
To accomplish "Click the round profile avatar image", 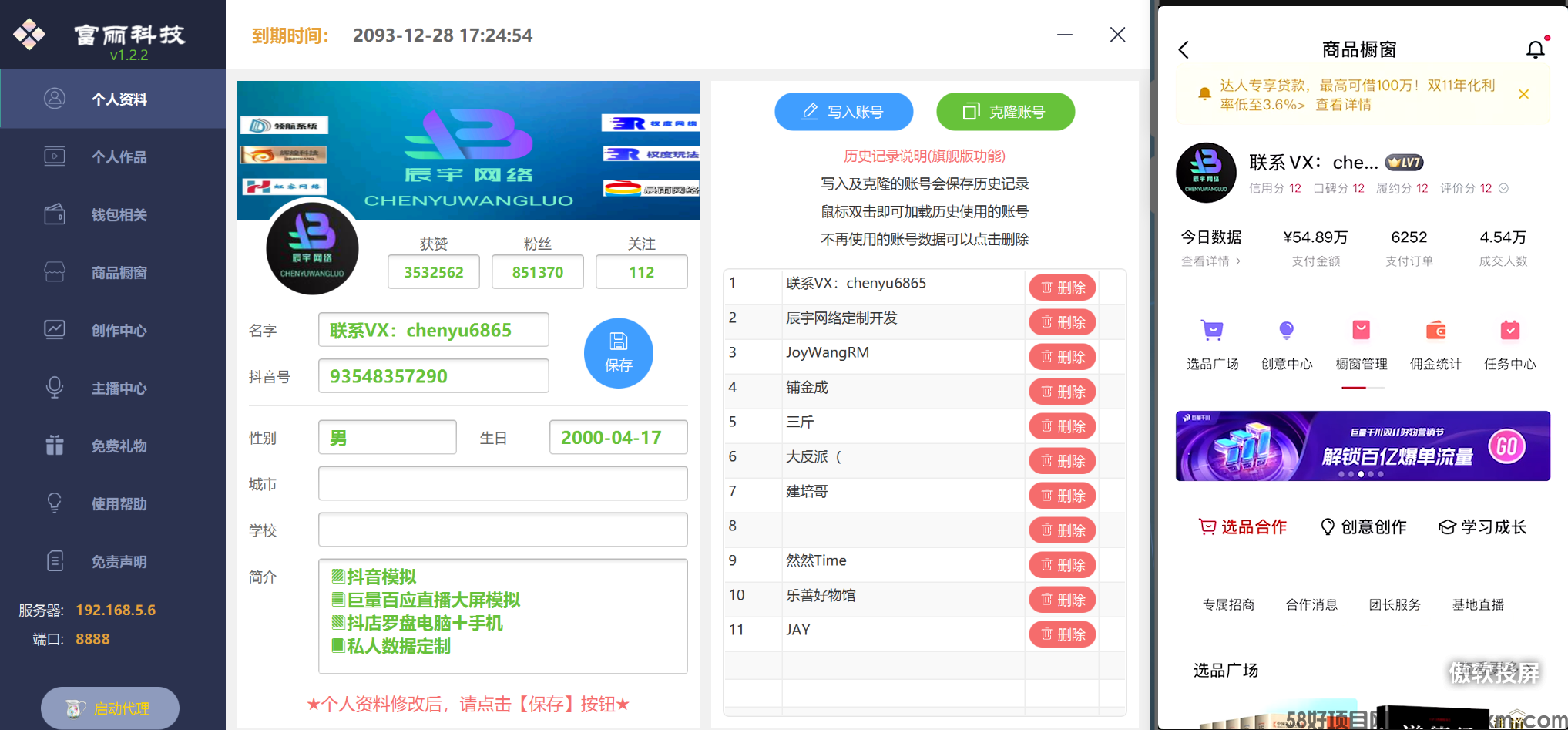I will tap(312, 248).
